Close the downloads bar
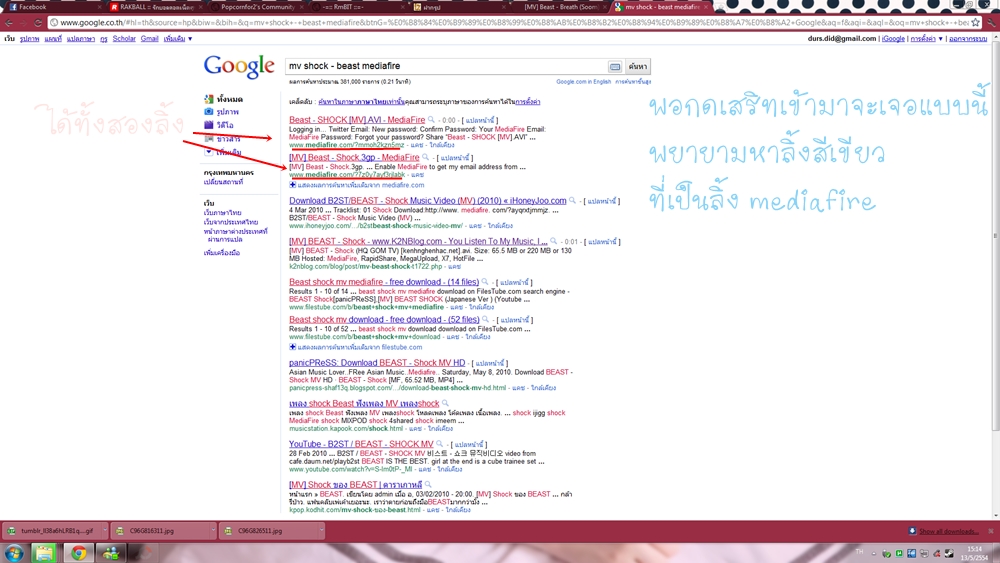The height and width of the screenshot is (563, 1000). [990, 530]
